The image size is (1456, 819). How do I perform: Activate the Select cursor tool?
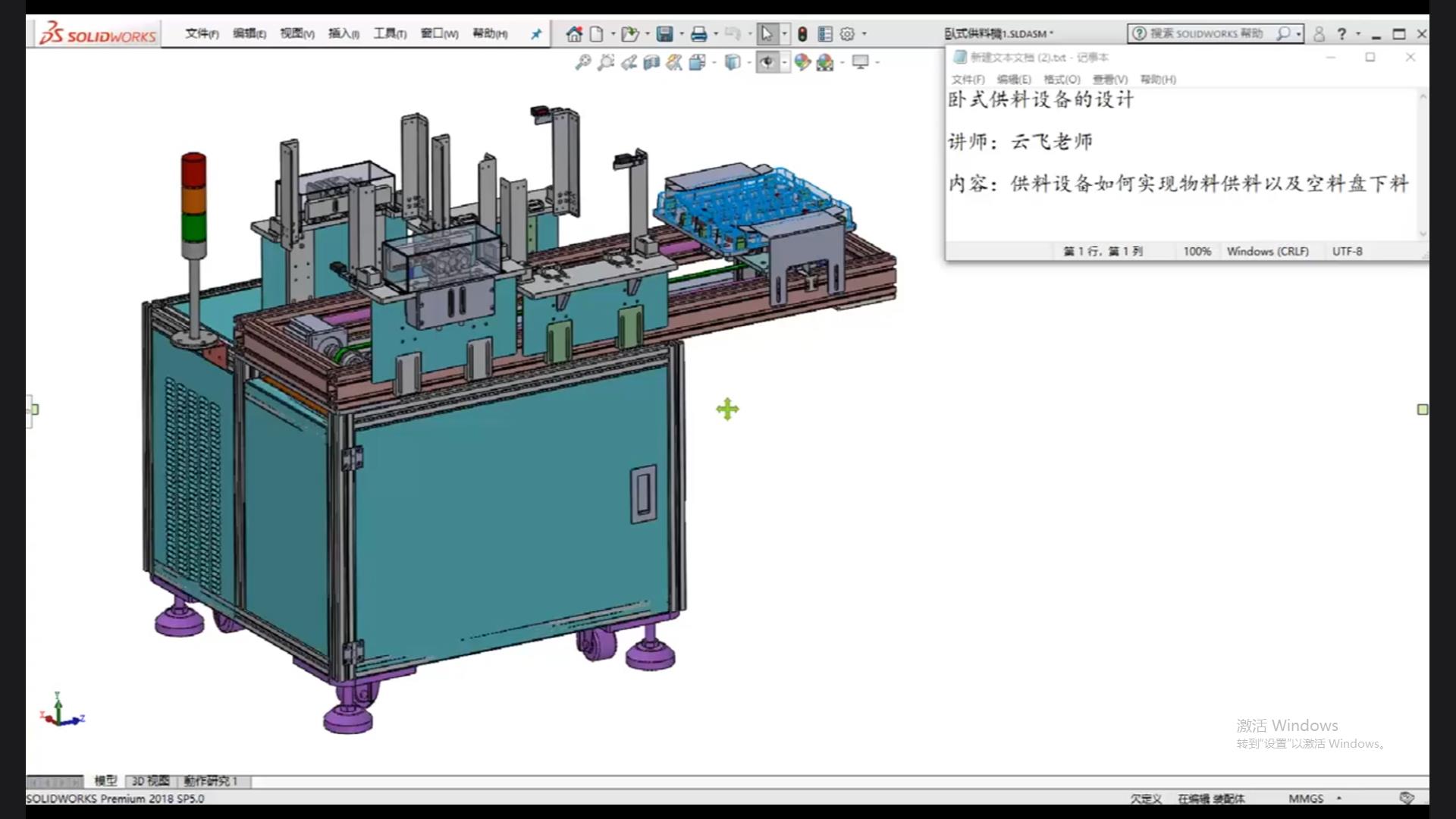pos(767,34)
